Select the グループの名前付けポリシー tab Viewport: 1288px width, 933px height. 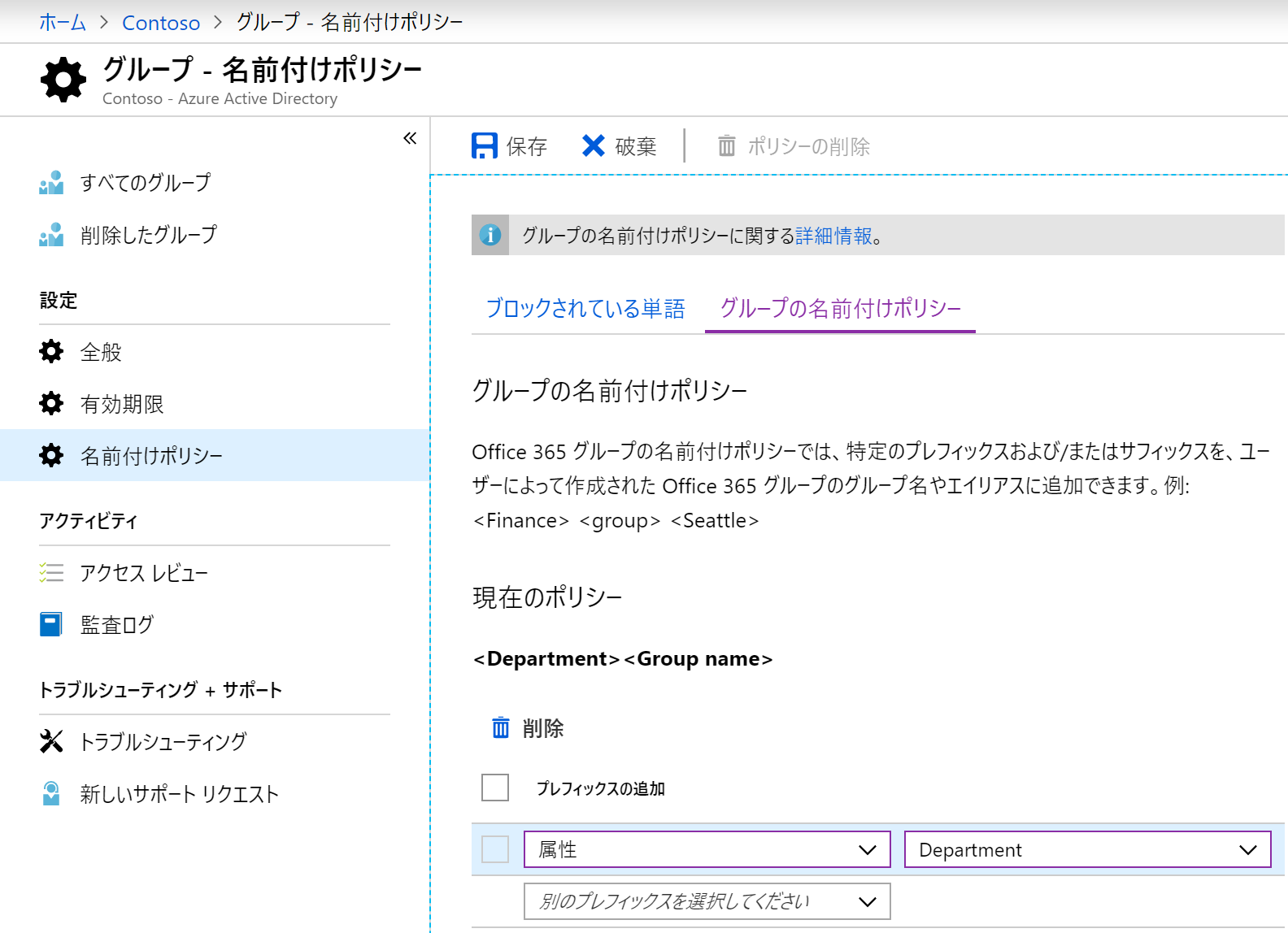[841, 309]
